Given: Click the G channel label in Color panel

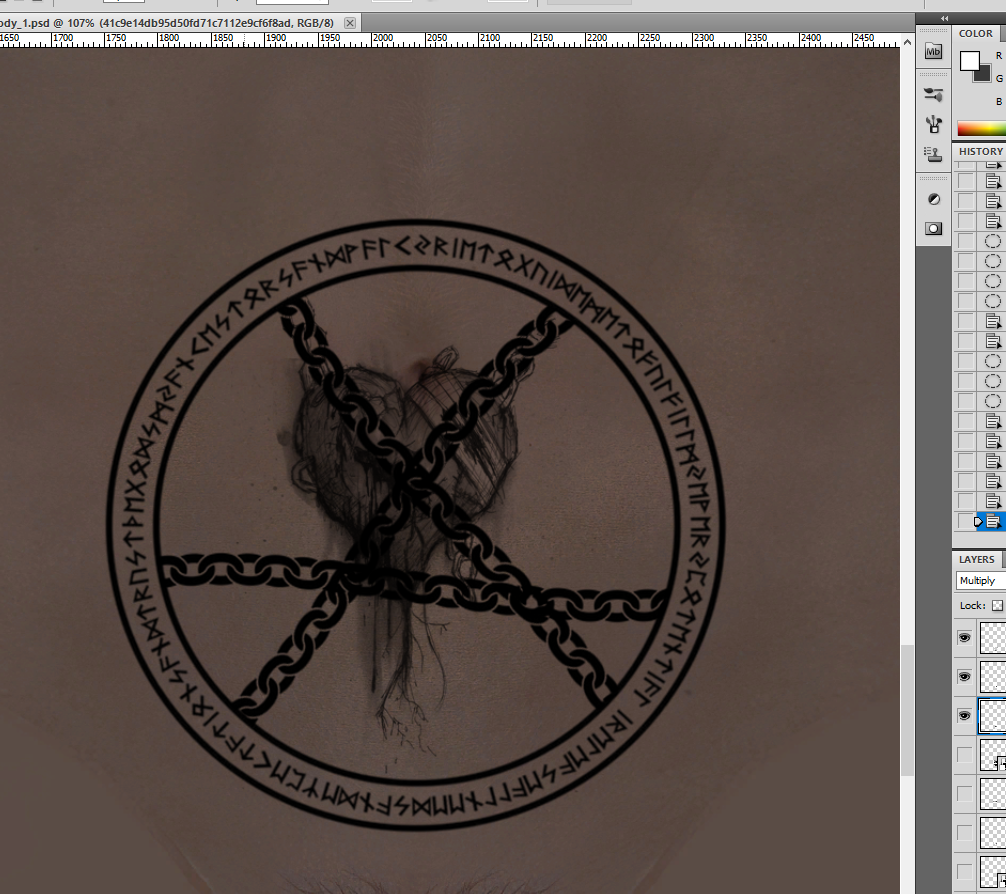Looking at the screenshot, I should 999,78.
